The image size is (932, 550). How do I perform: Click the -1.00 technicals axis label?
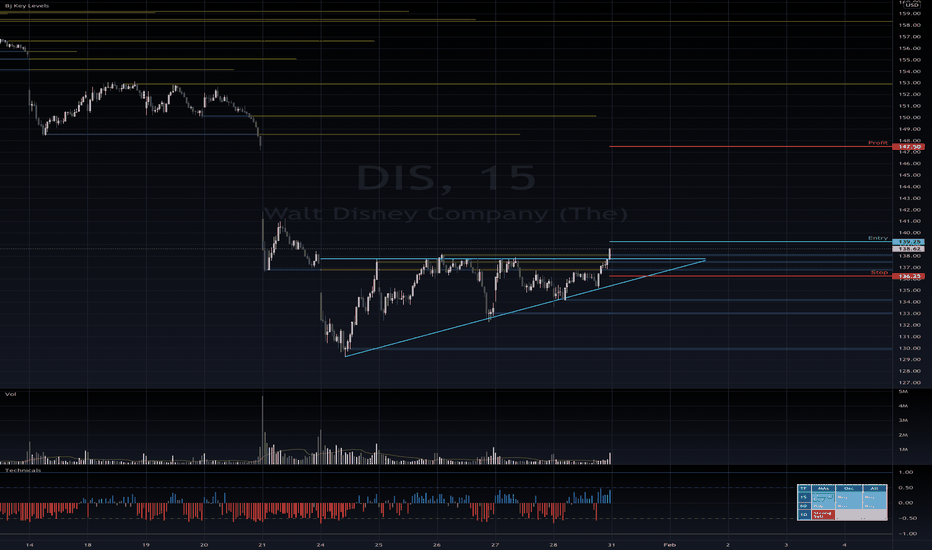coord(906,533)
